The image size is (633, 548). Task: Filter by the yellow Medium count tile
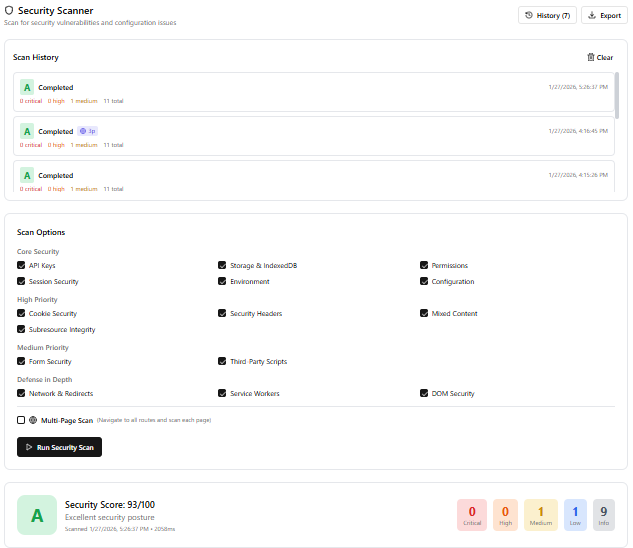541,515
